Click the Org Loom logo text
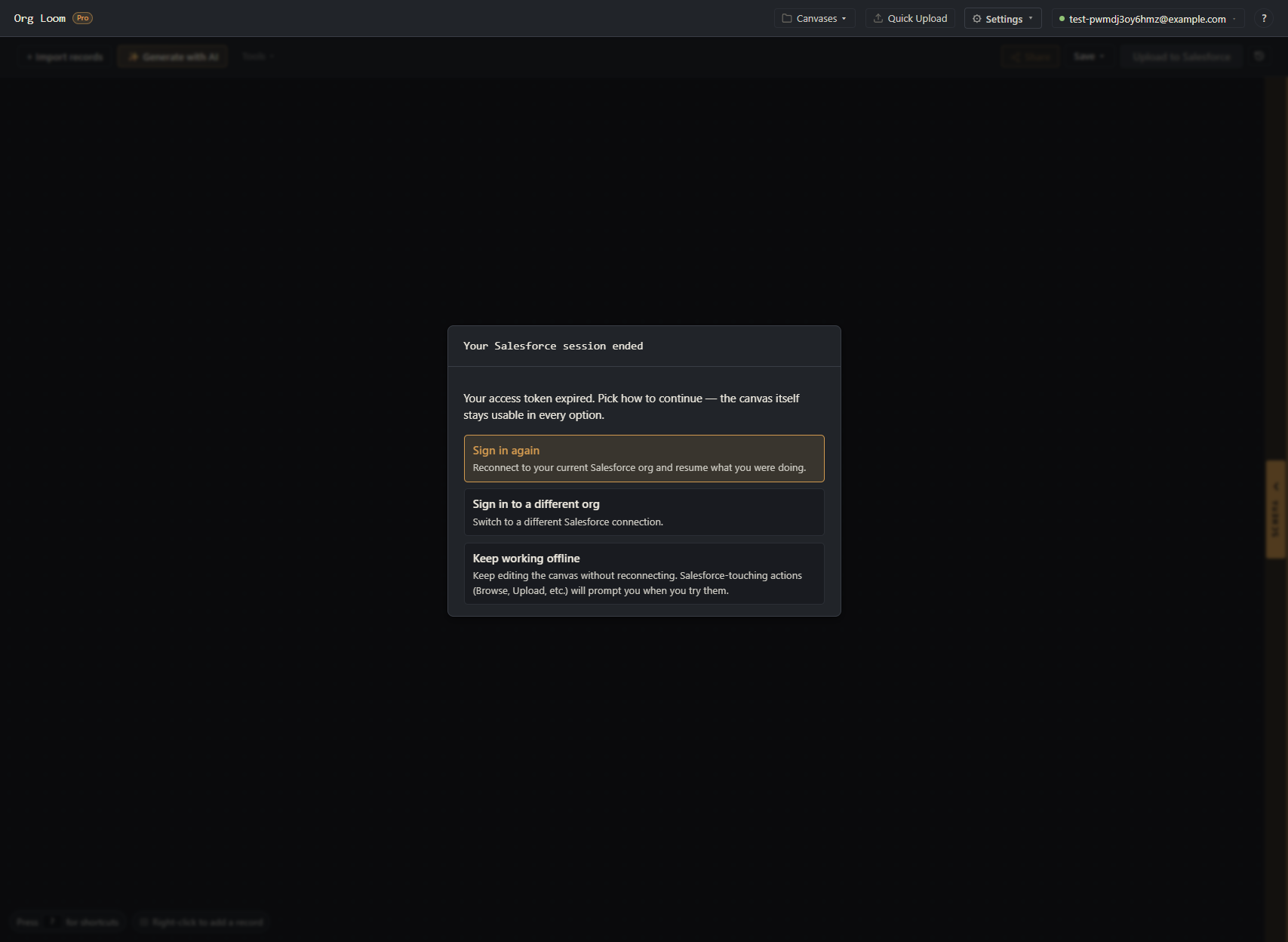This screenshot has width=1288, height=942. tap(40, 18)
